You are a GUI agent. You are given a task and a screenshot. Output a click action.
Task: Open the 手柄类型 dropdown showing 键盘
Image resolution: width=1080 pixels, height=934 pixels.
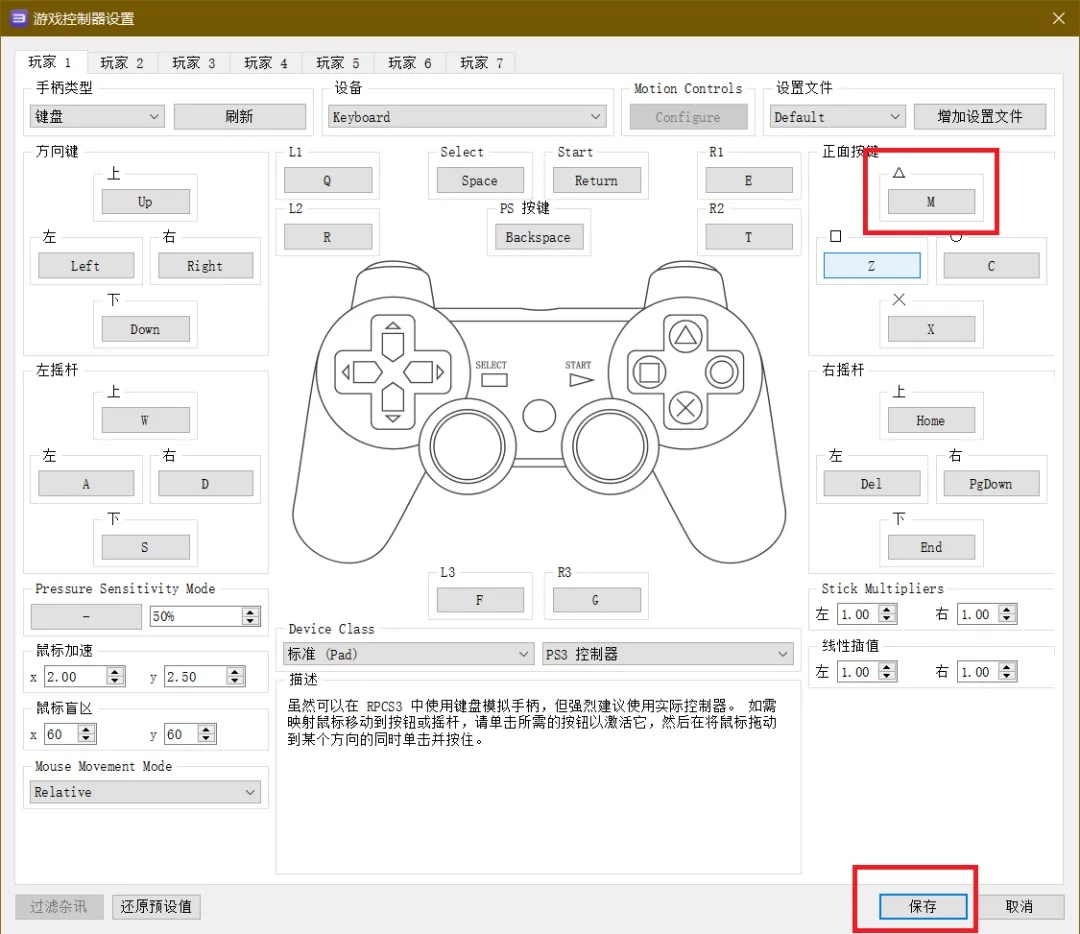coord(97,116)
